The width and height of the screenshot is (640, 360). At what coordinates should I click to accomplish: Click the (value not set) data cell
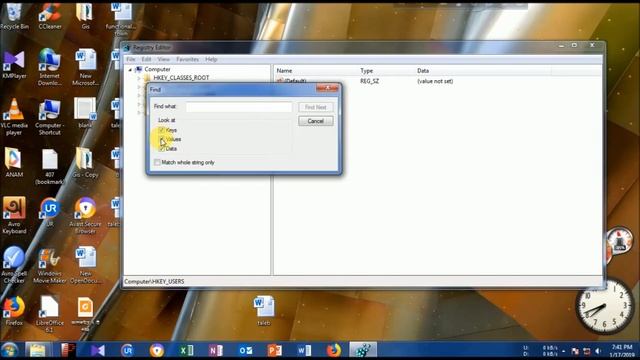(x=435, y=81)
